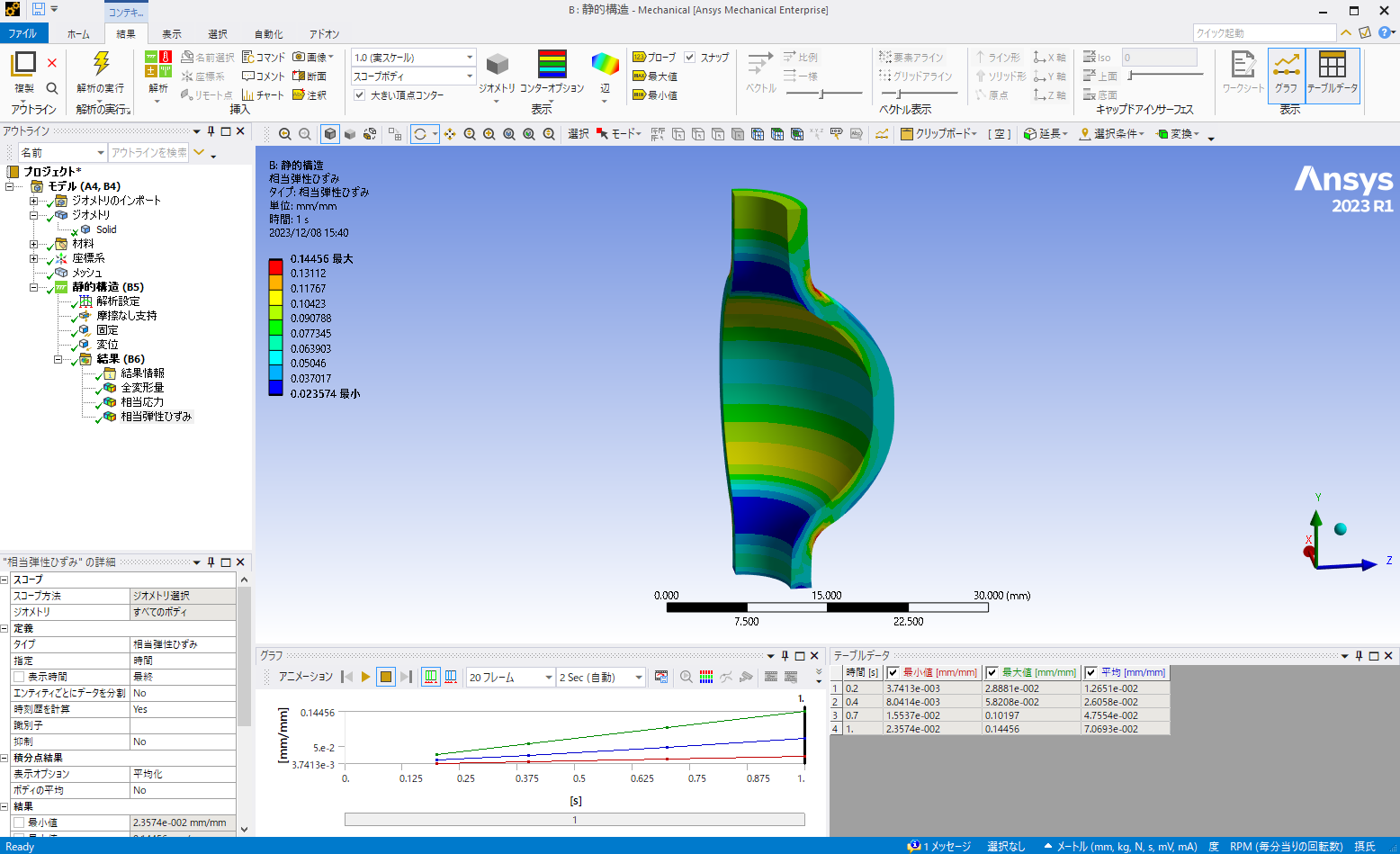The width and height of the screenshot is (1400, 854).
Task: Click the クイック起動 quick launch field
Action: [1264, 33]
